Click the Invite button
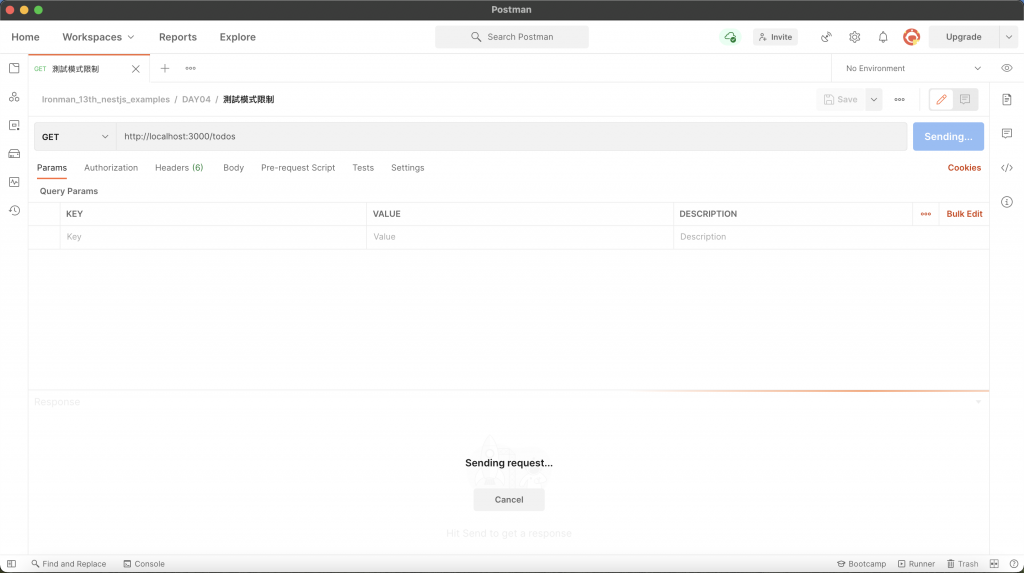 pyautogui.click(x=775, y=37)
